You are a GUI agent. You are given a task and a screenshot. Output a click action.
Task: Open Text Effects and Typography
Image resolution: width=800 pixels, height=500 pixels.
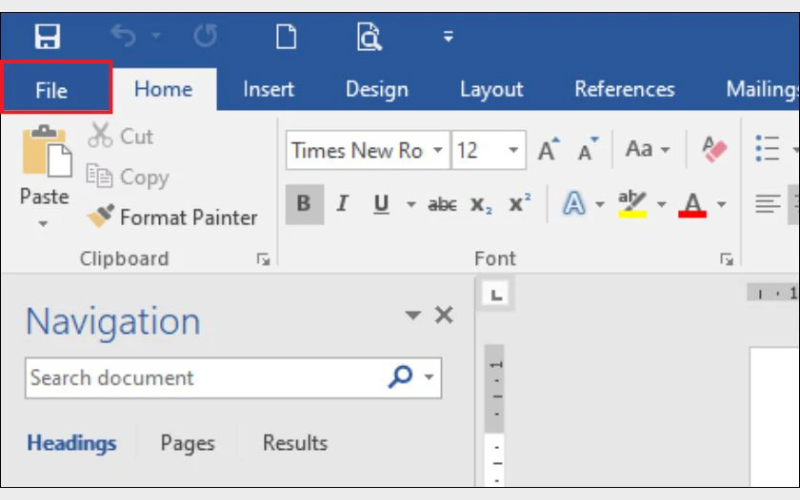coord(574,204)
